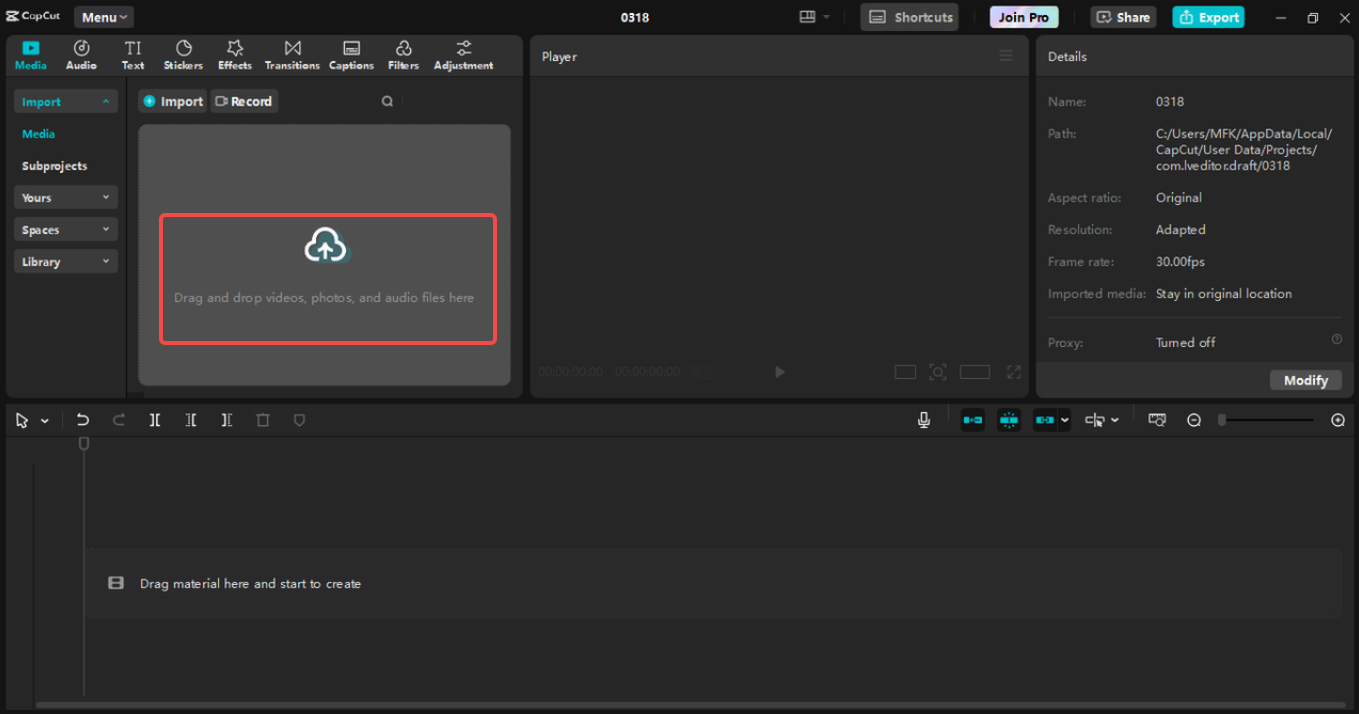Open the Filters tab

click(x=403, y=55)
